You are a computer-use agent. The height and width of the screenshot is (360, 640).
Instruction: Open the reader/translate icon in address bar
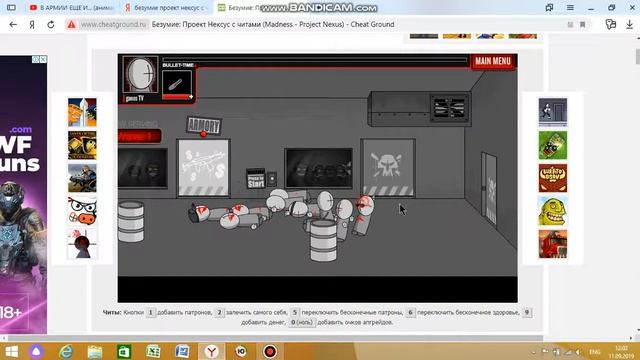click(570, 24)
